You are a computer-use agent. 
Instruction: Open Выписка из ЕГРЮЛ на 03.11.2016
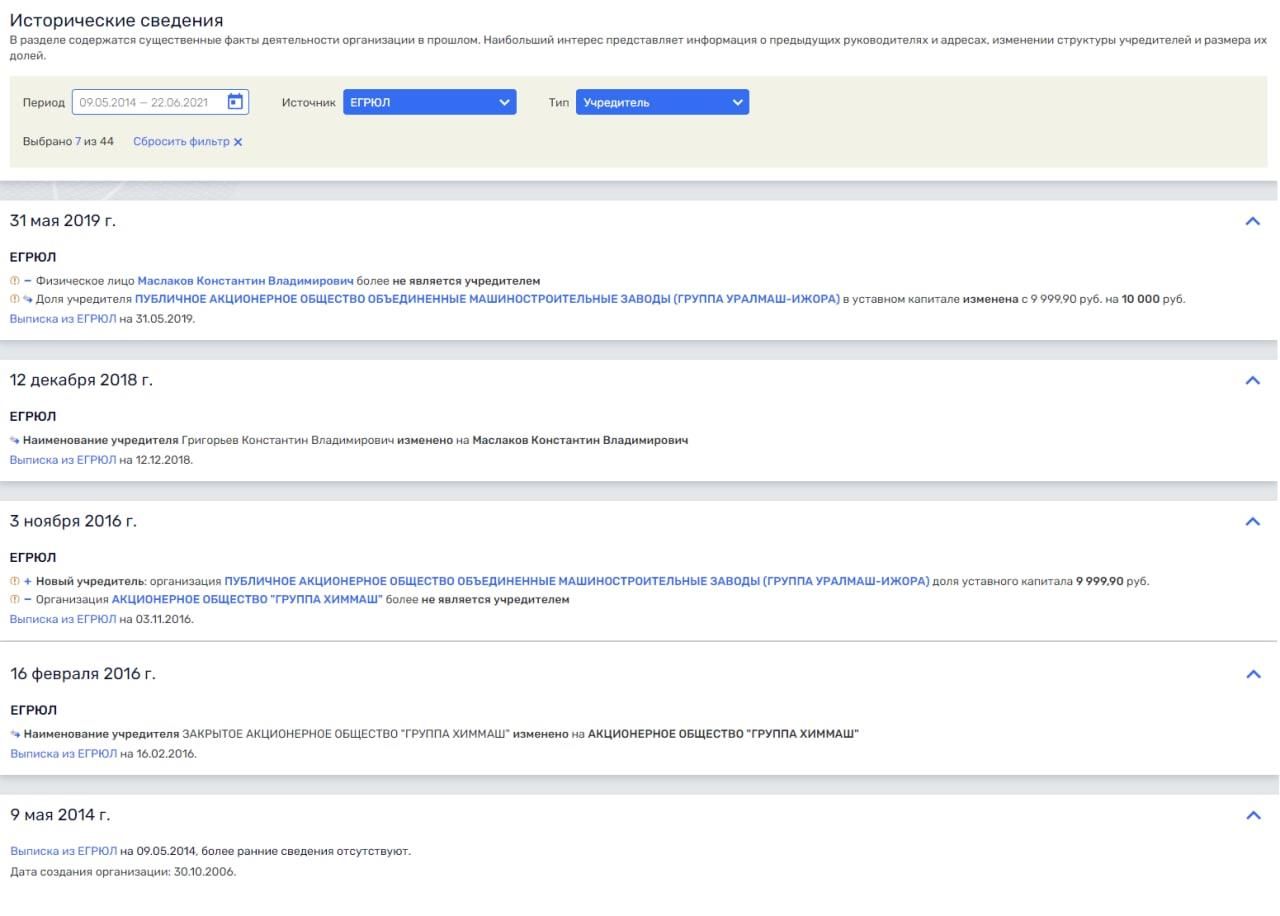pyautogui.click(x=63, y=619)
